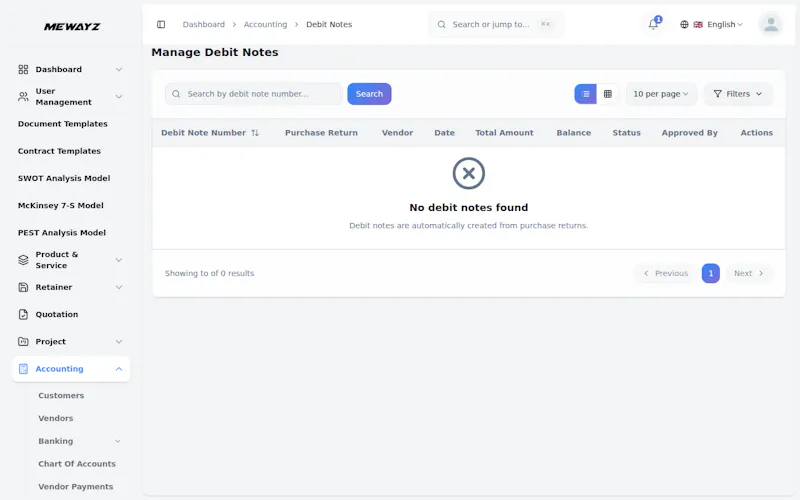Open Document Templates in the sidebar
This screenshot has height=500, width=800.
coord(63,124)
